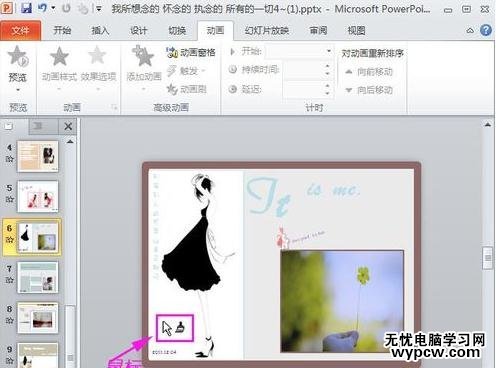Open the 动画 group dialog launcher
Image resolution: width=496 pixels, height=368 pixels.
[114, 107]
